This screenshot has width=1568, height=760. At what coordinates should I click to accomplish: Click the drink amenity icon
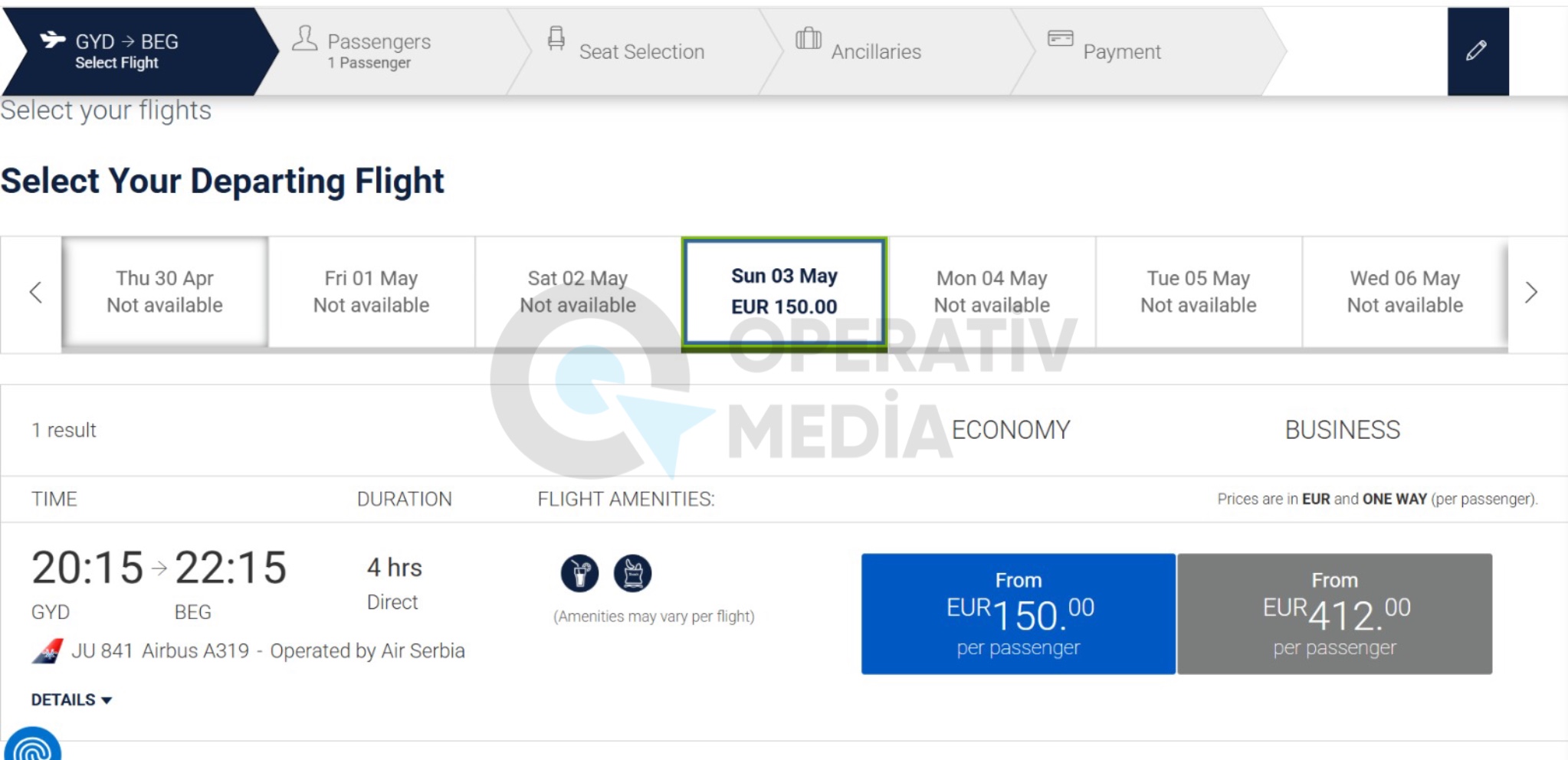[x=579, y=573]
